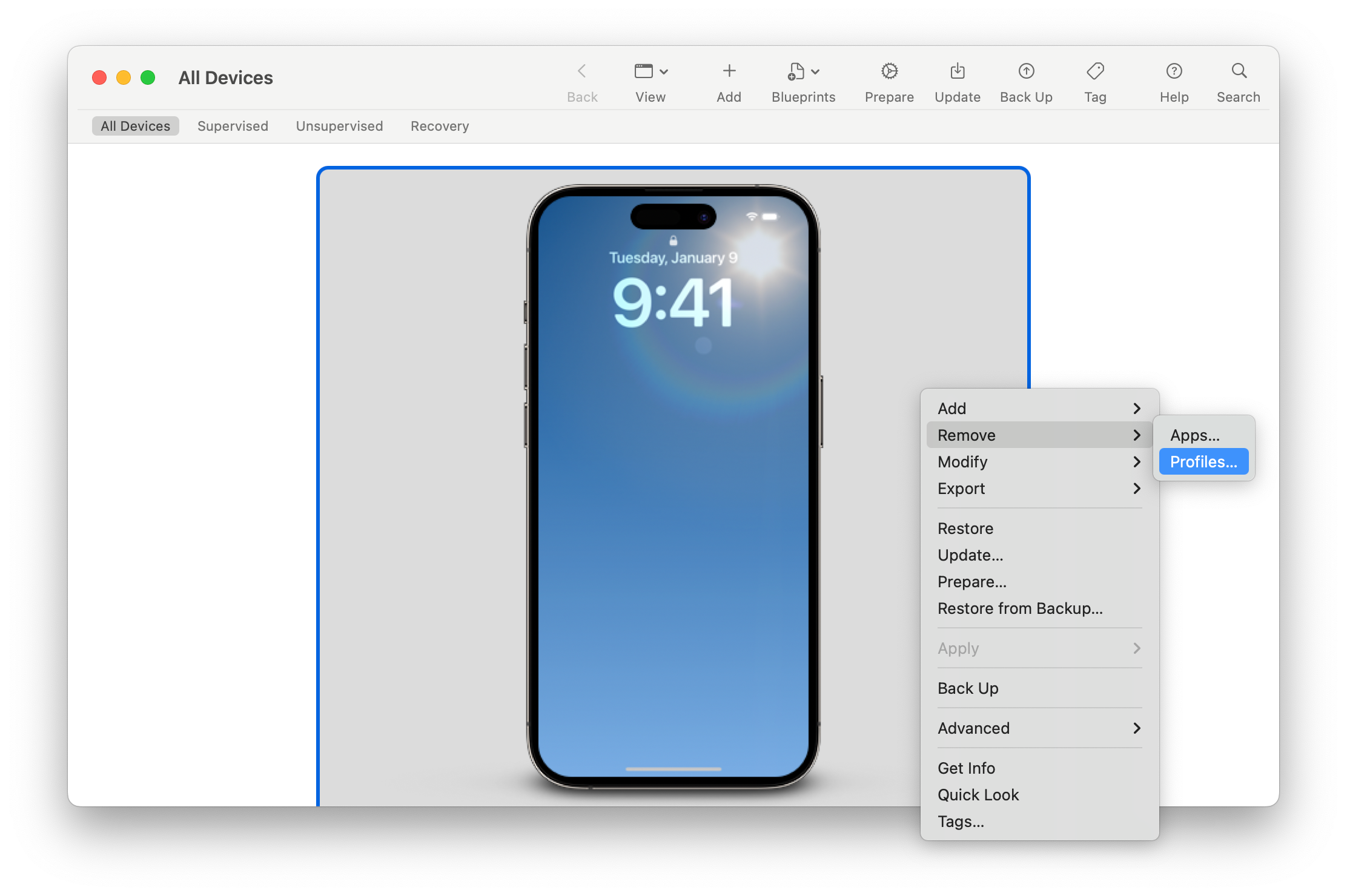1347x896 pixels.
Task: Choose Update… in the context menu
Action: (x=1039, y=555)
